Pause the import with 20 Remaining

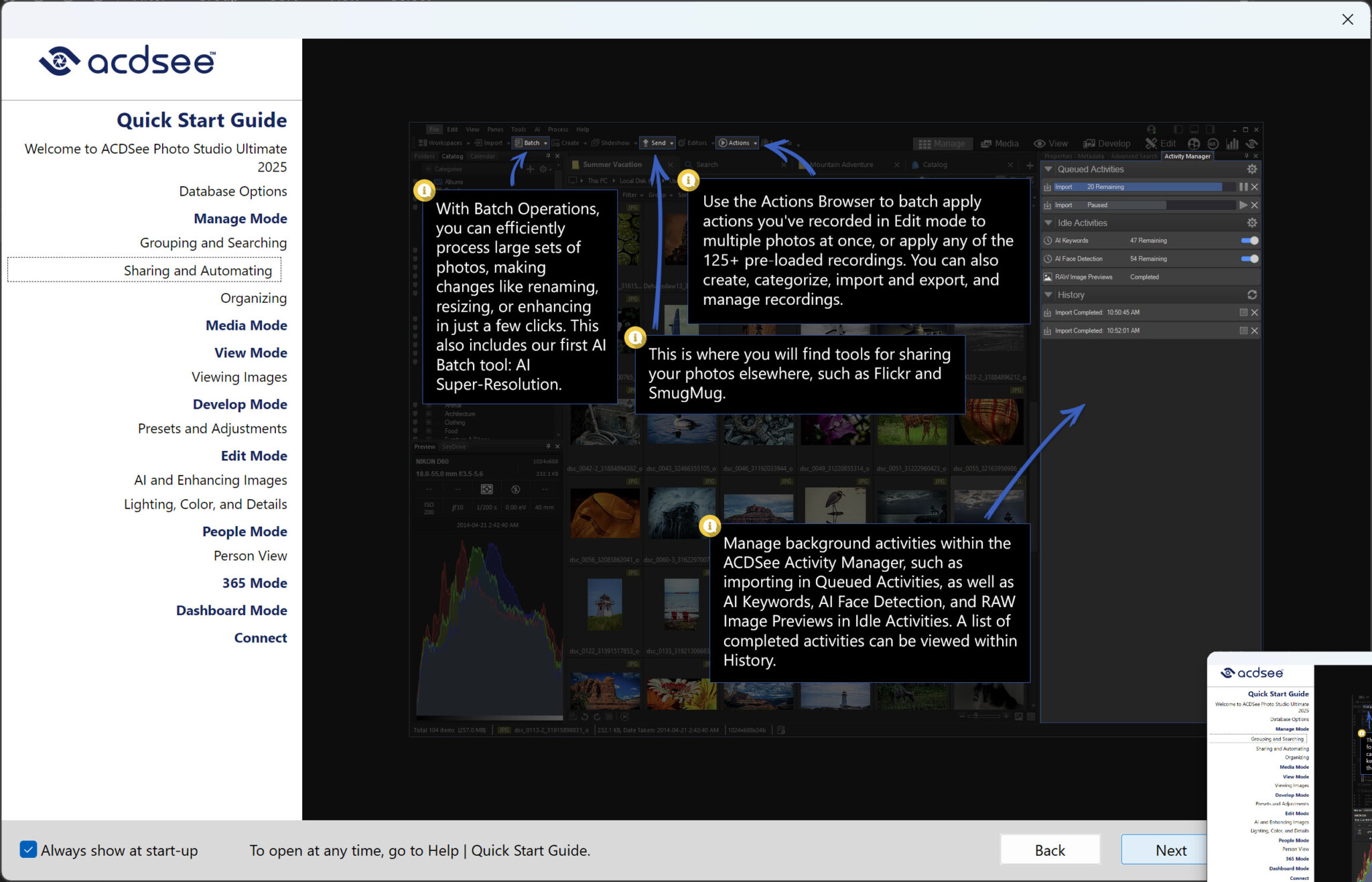[x=1243, y=187]
